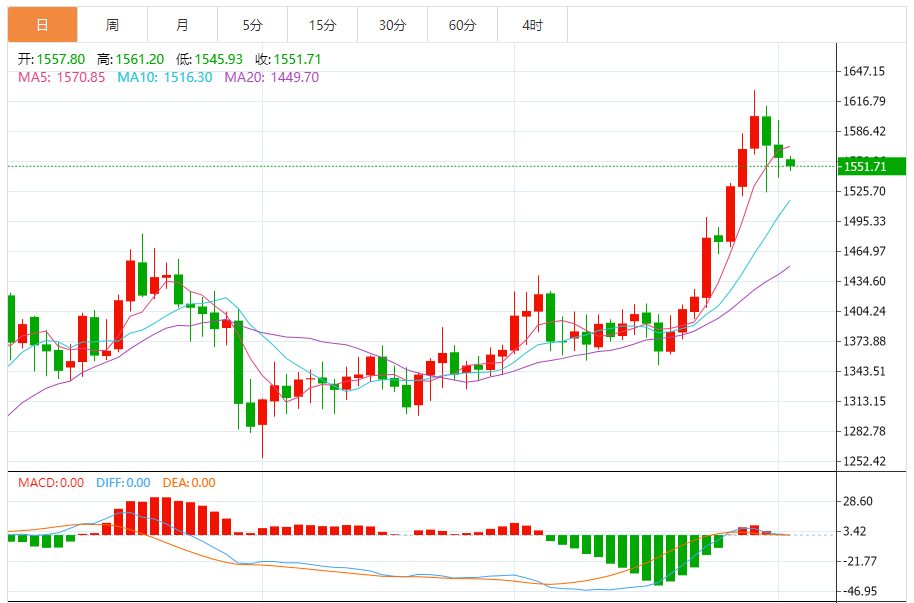This screenshot has height=603, width=914.
Task: Switch to the 4时 four-hour tab
Action: pos(532,25)
